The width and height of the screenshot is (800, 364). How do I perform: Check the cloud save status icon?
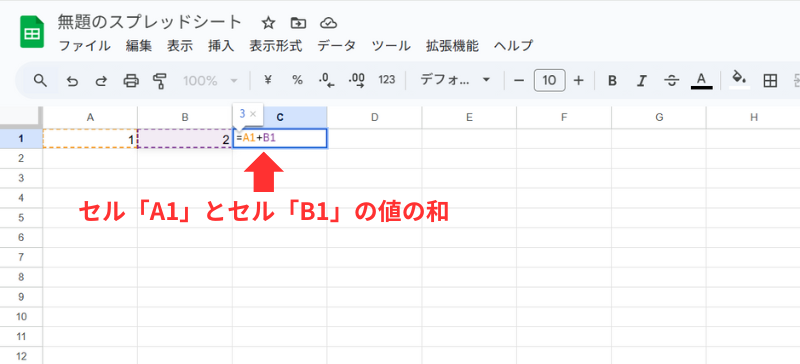[x=329, y=22]
